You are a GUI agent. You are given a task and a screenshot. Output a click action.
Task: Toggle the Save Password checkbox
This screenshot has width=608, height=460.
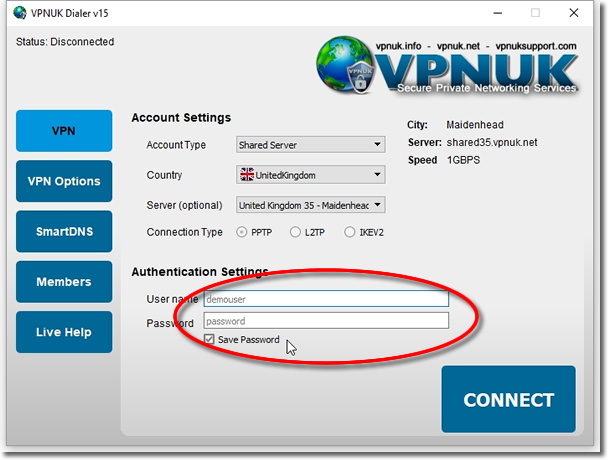click(209, 339)
